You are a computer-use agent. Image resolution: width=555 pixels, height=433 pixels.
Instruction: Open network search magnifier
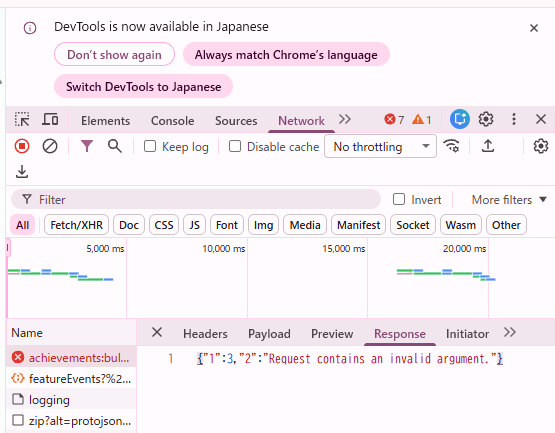[x=115, y=146]
